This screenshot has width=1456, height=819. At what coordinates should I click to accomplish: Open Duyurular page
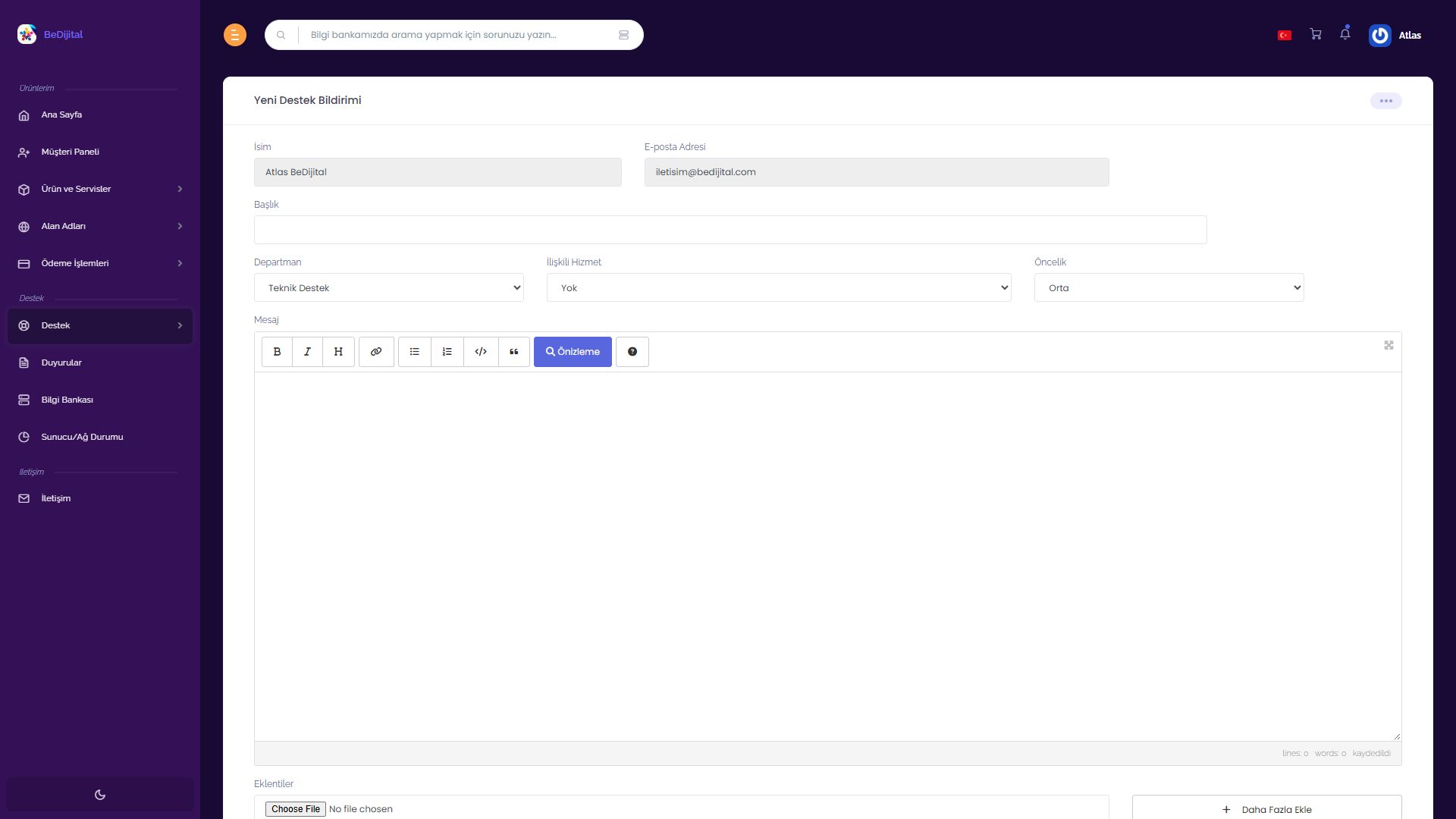100,362
